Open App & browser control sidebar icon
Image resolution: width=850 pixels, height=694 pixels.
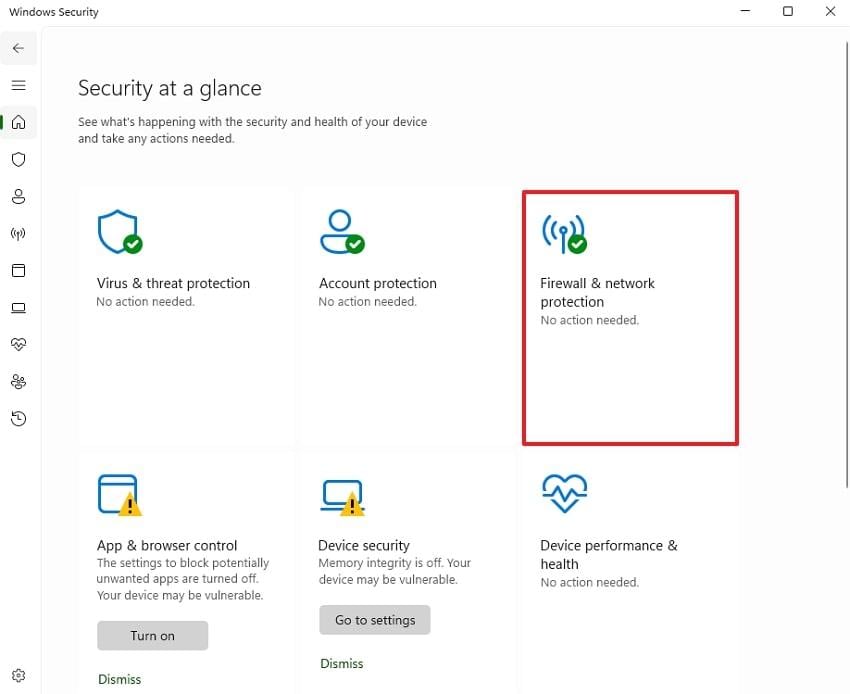tap(18, 271)
